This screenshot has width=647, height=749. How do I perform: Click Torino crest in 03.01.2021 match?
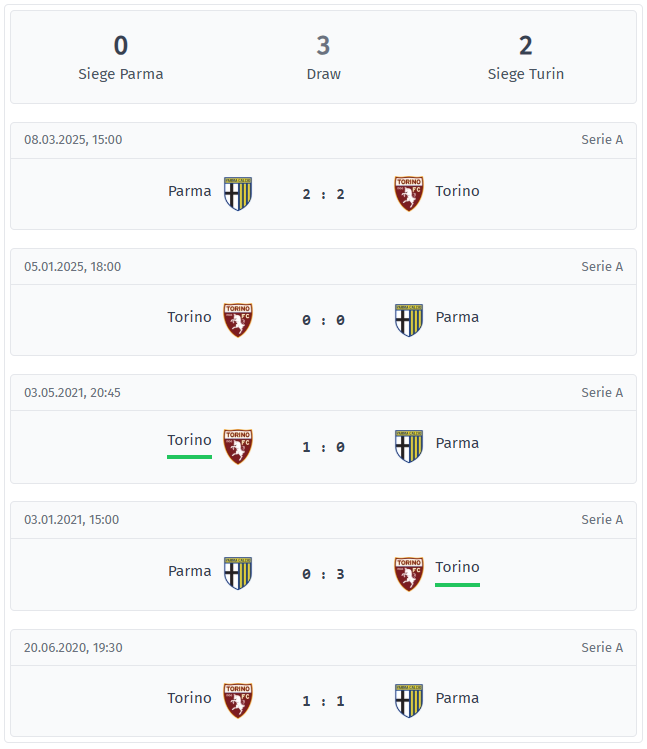(409, 573)
